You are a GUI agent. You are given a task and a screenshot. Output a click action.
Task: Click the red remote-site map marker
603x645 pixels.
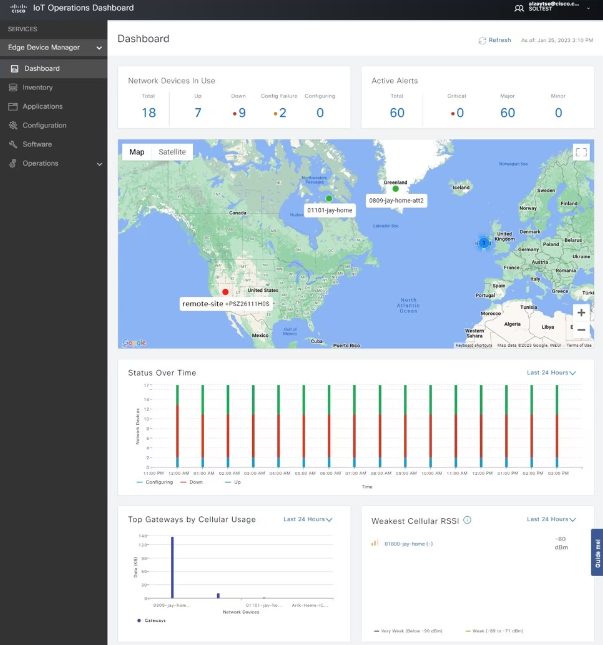point(225,292)
